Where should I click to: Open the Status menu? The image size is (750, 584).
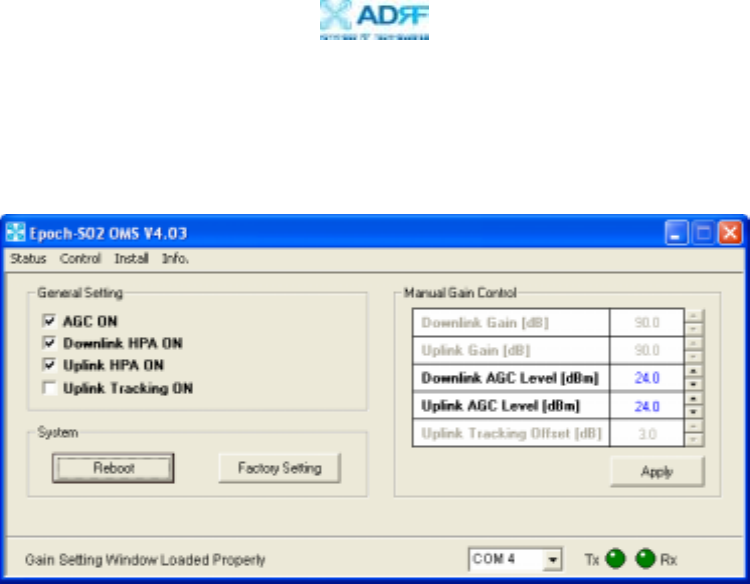(x=28, y=259)
